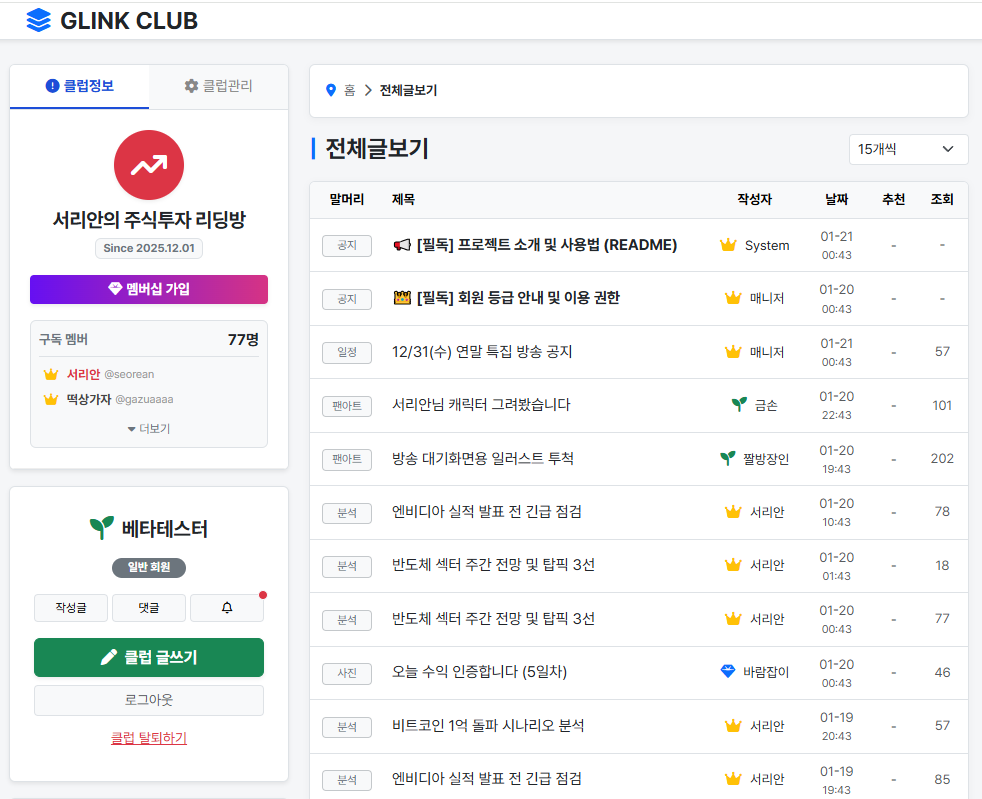Click the Since 2025.12.01 badge

click(x=149, y=248)
